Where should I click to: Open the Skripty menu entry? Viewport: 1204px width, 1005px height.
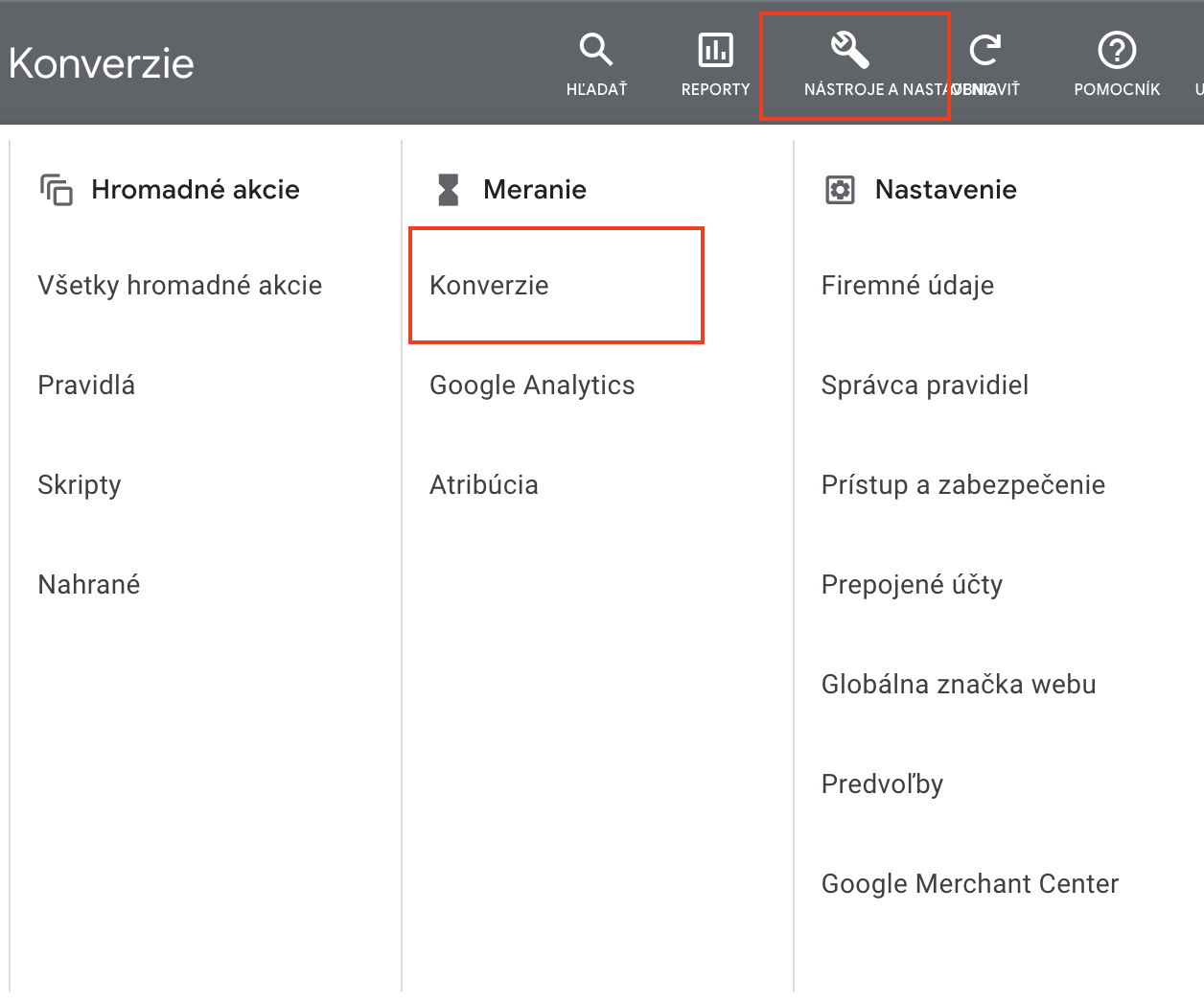point(80,485)
